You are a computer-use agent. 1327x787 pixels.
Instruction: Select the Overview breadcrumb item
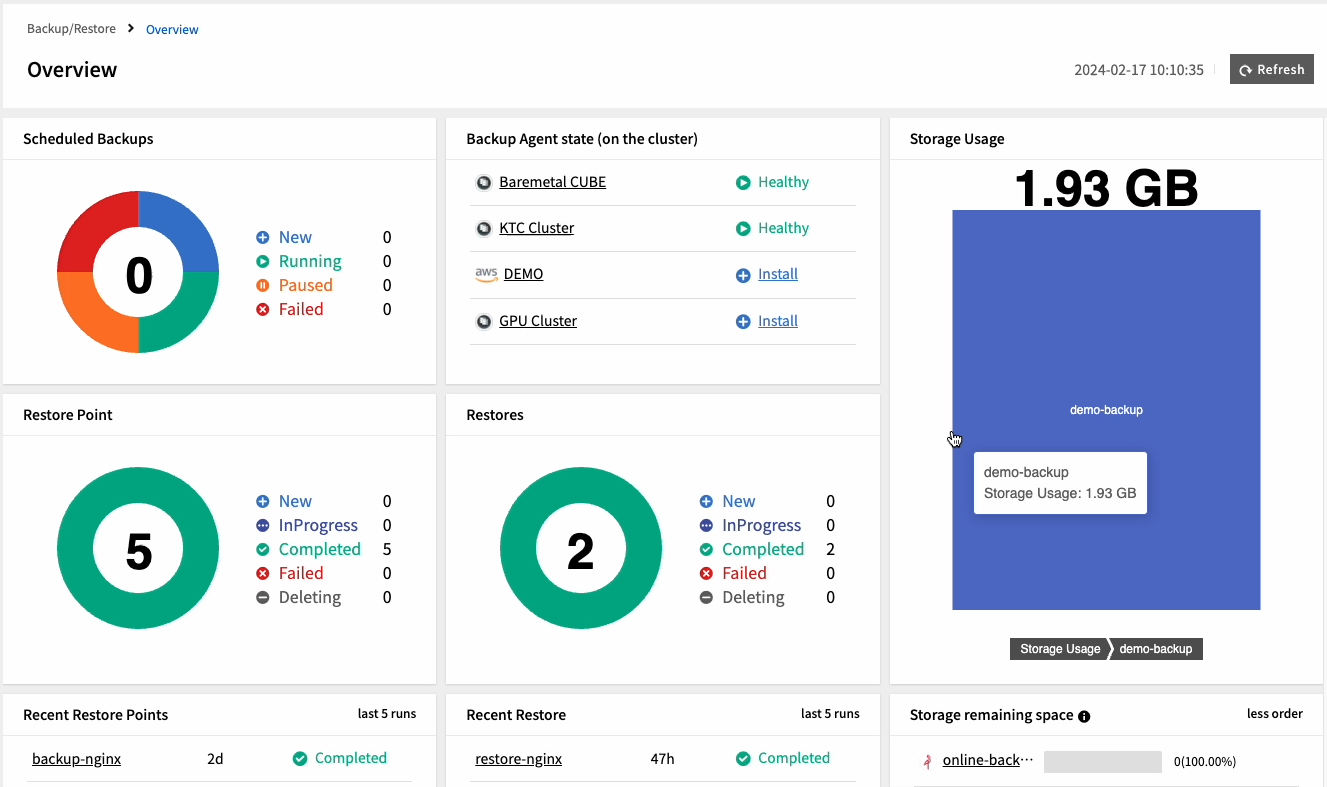click(x=172, y=30)
